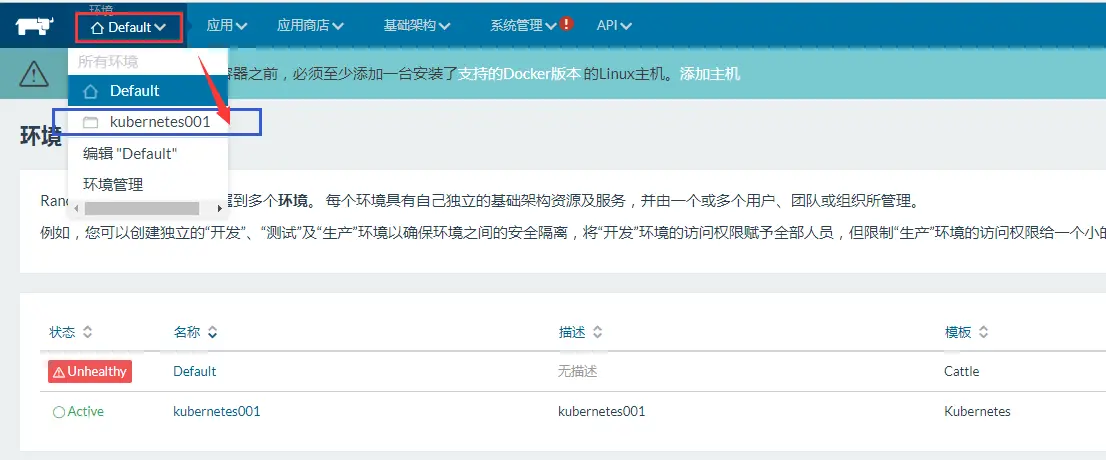Open the API menu
The width and height of the screenshot is (1106, 460).
[x=614, y=25]
